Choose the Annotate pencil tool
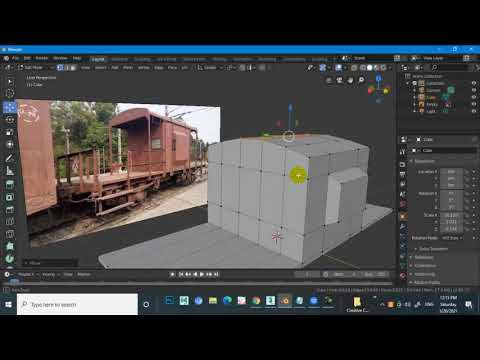480x360 pixels. (10, 158)
